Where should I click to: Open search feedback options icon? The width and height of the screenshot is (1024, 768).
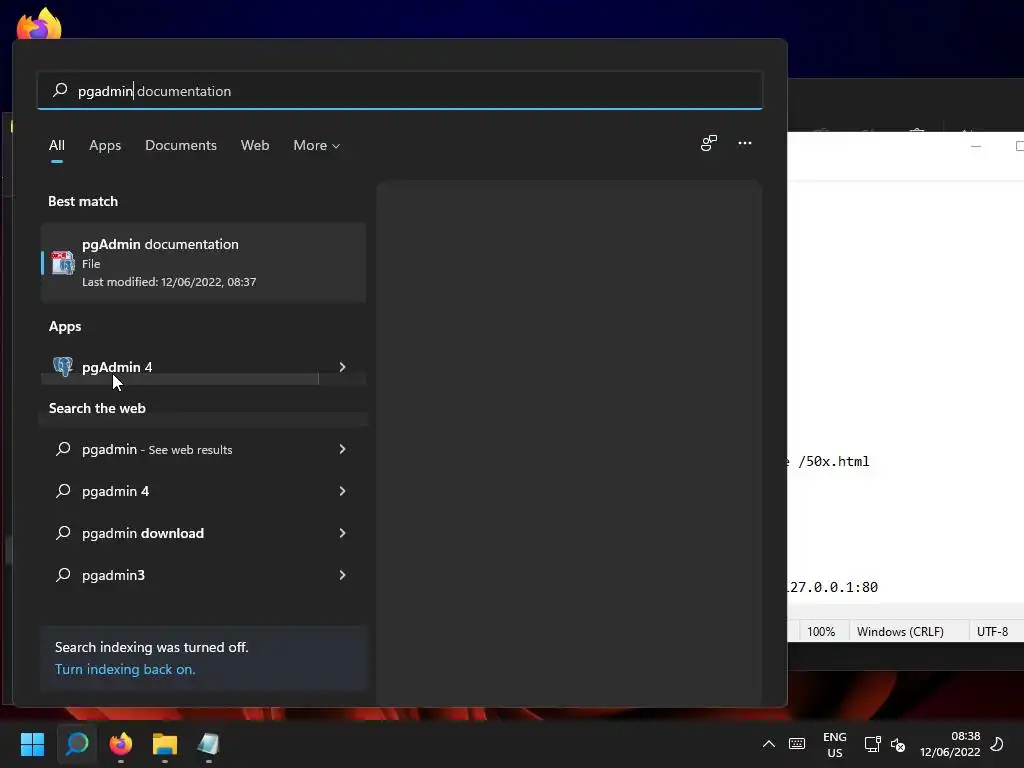(709, 143)
